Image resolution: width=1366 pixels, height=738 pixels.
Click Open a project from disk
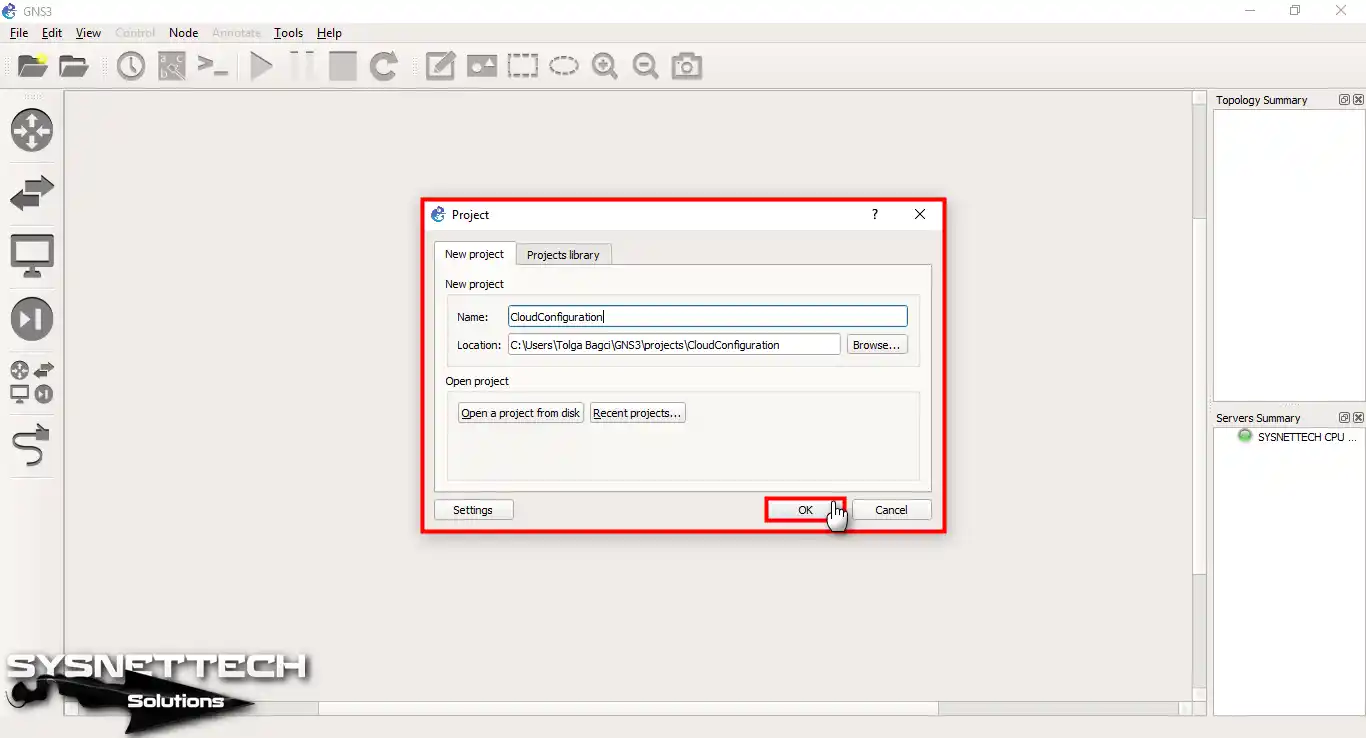520,413
